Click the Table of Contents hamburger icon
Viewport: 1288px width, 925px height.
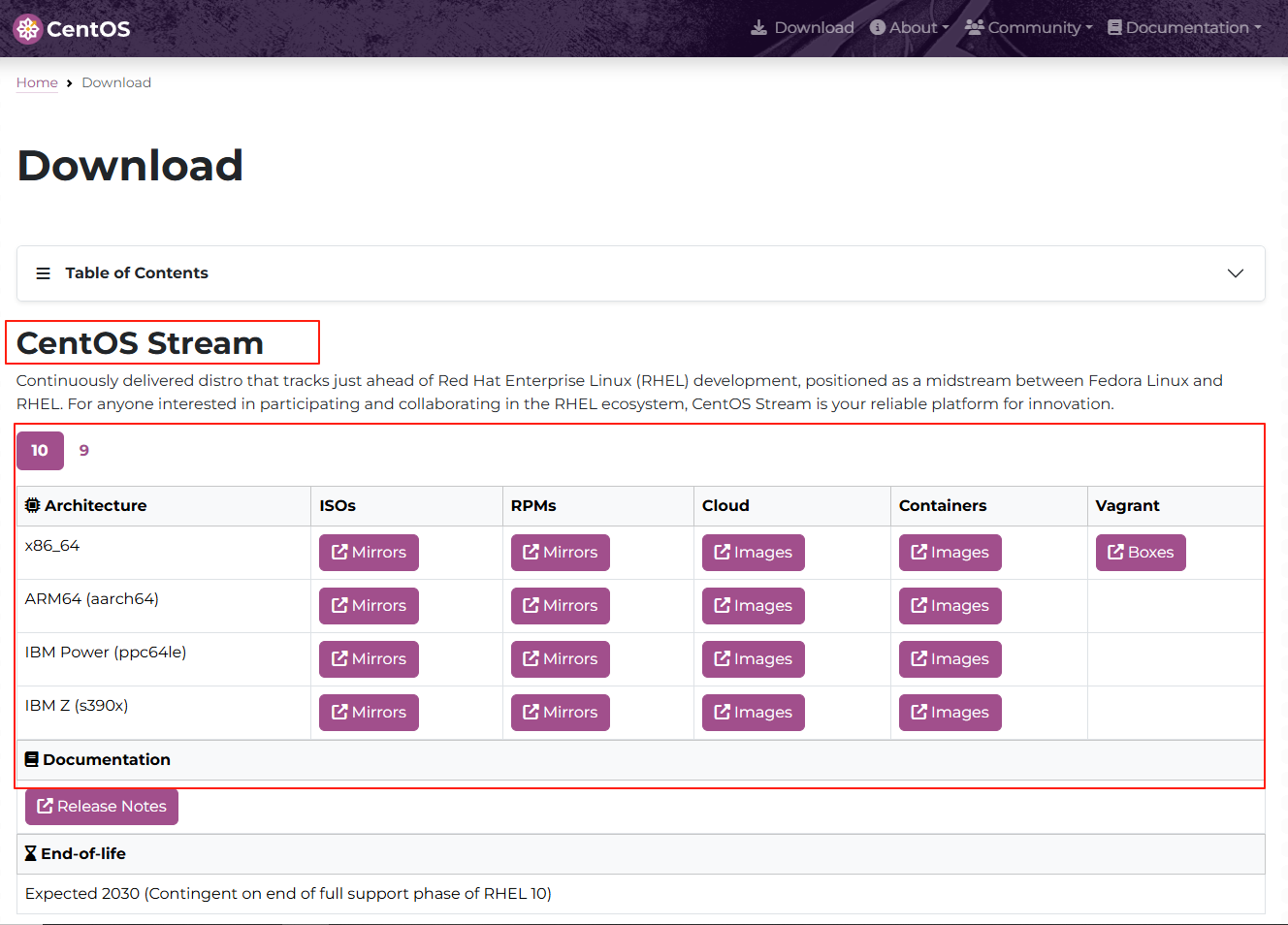[x=43, y=273]
